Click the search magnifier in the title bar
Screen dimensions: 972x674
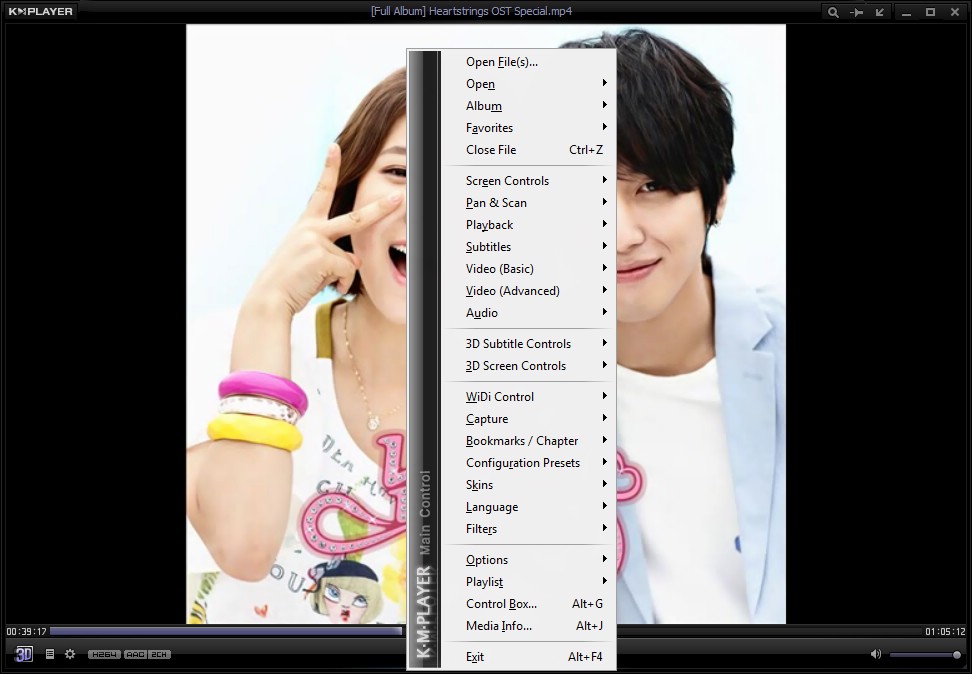pos(833,11)
